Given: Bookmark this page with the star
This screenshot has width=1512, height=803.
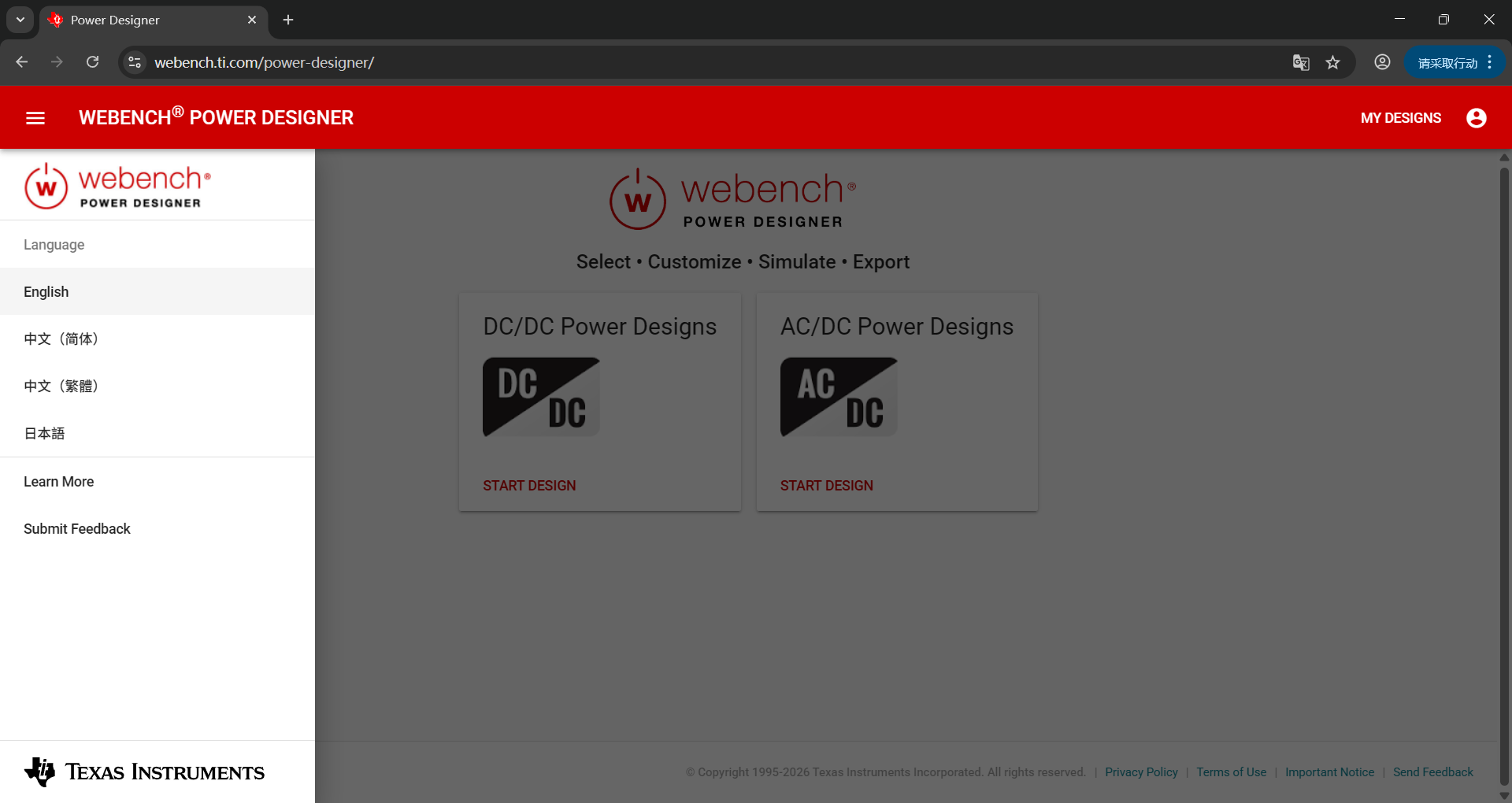Looking at the screenshot, I should tap(1332, 62).
